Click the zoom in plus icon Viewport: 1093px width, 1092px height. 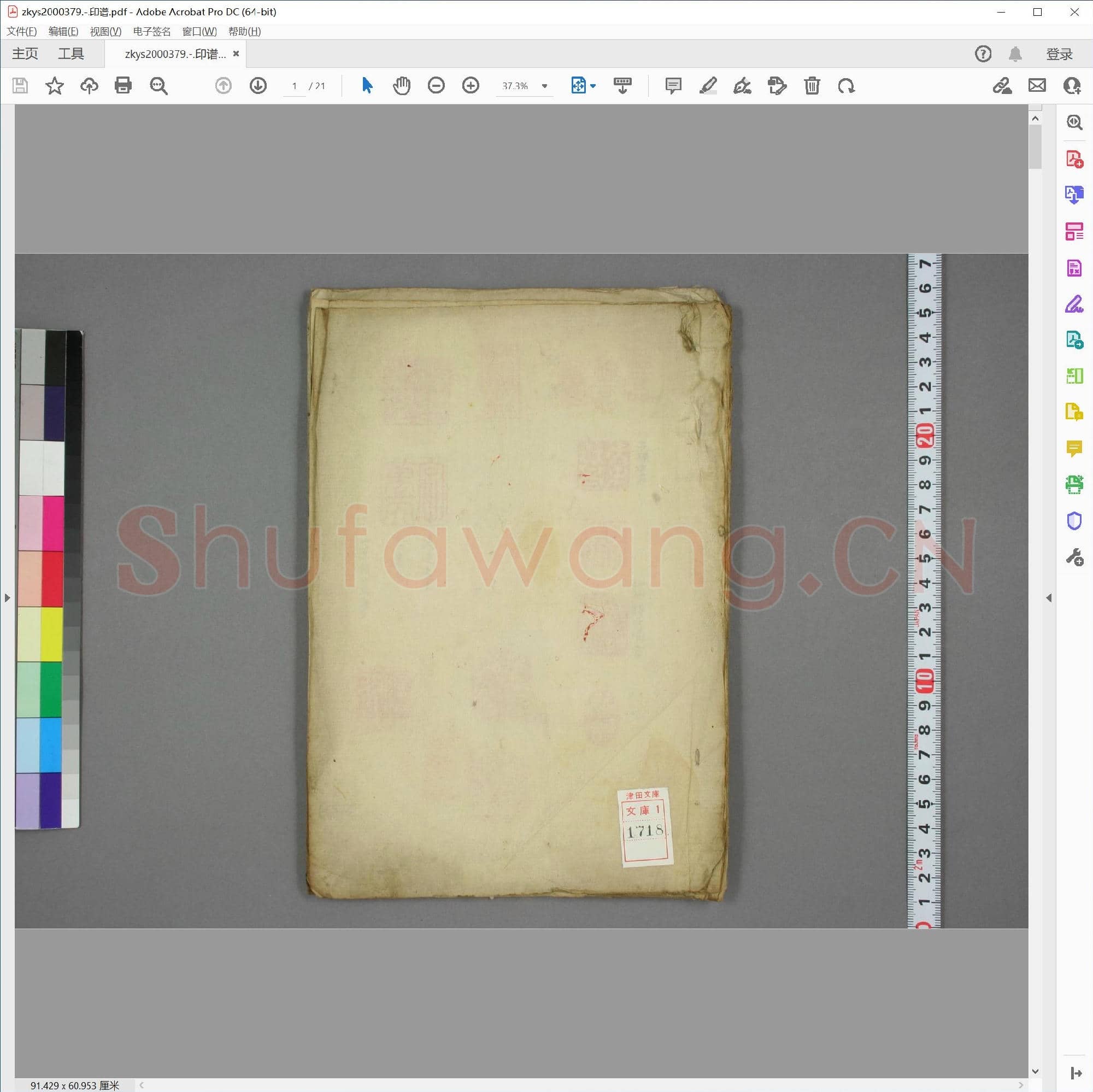pos(470,85)
